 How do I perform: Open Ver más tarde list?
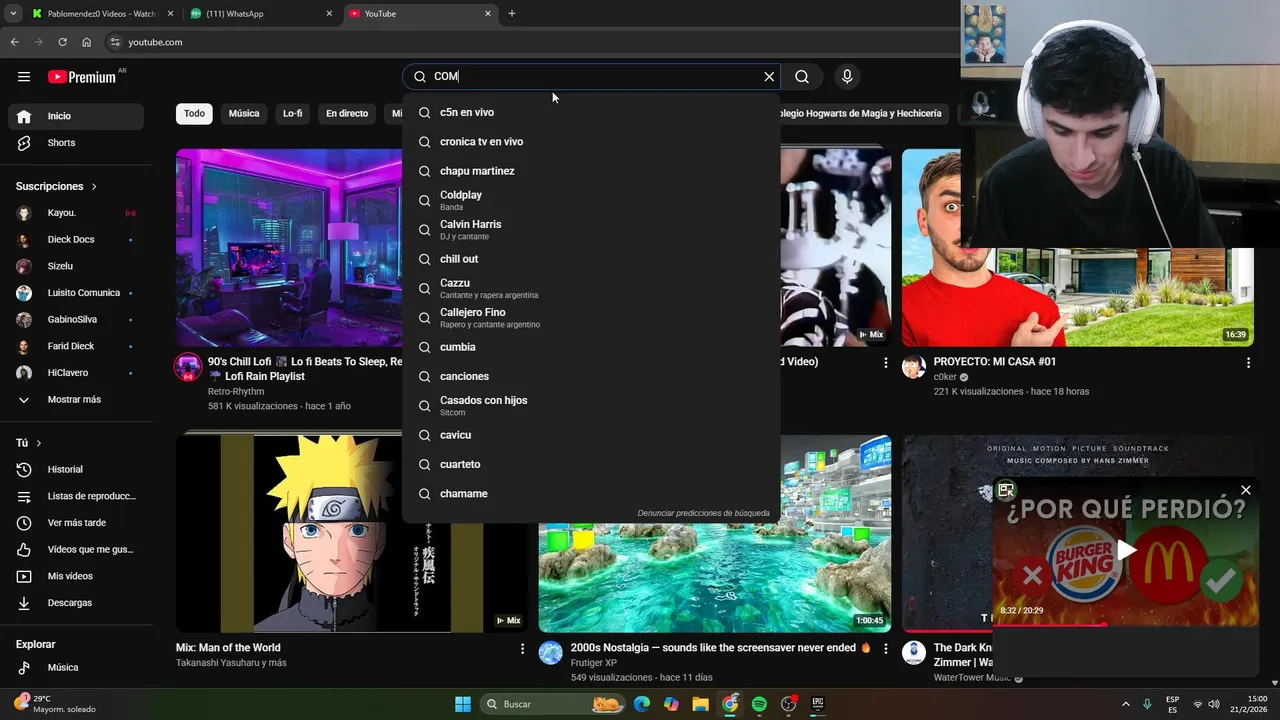[76, 523]
